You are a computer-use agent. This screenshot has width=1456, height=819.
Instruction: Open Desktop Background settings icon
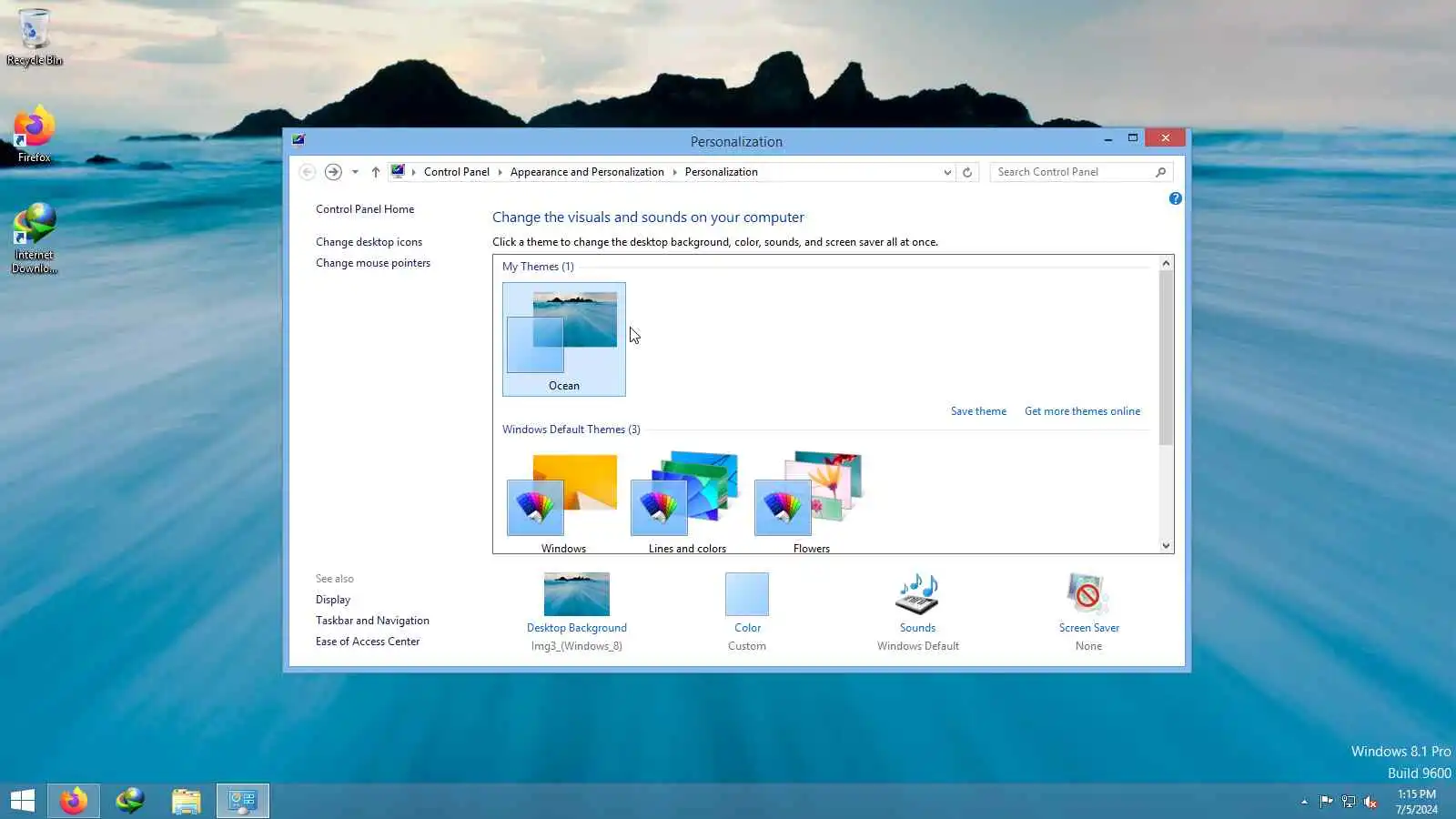click(x=577, y=594)
